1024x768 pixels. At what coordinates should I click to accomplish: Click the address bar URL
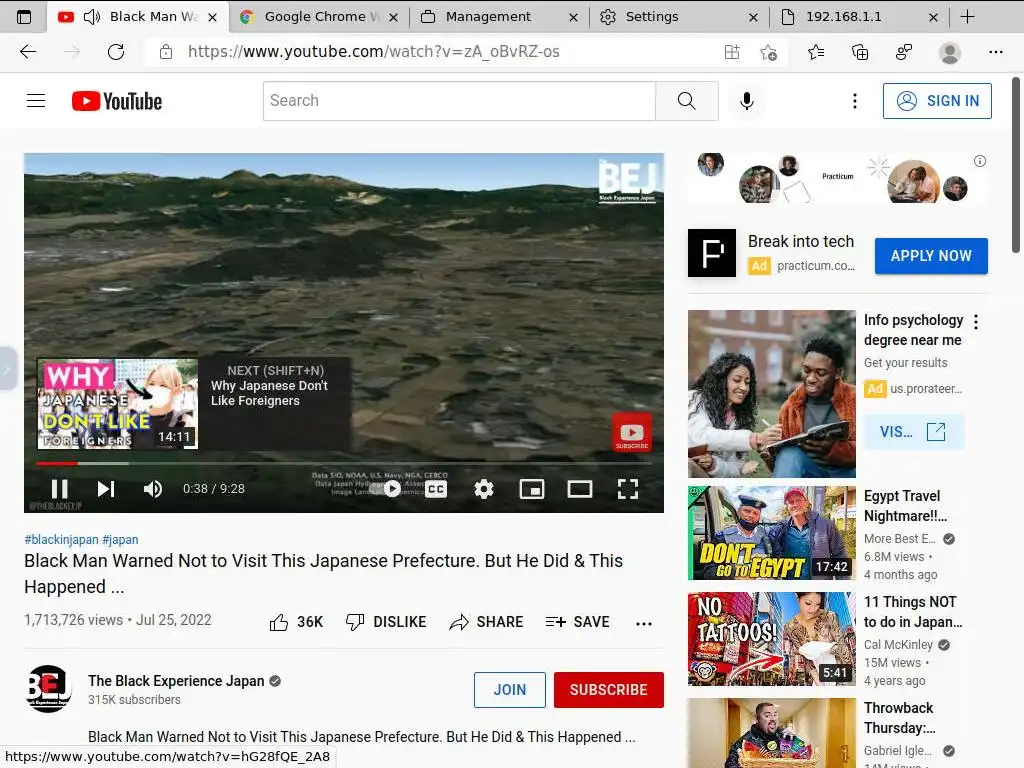(374, 52)
